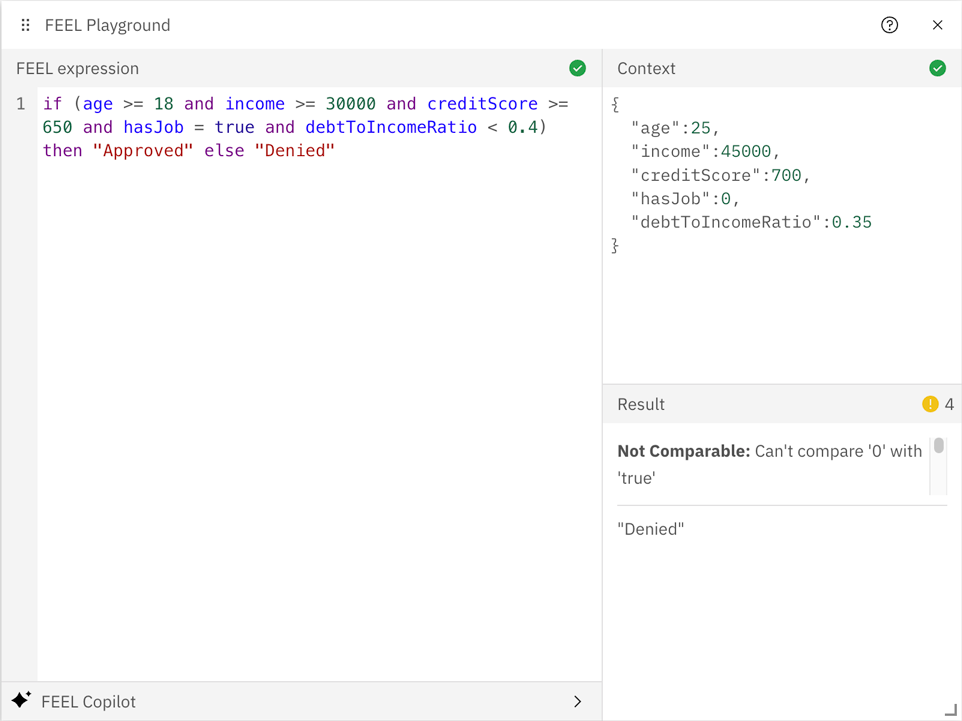Click the FEEL Playground title text

(107, 25)
